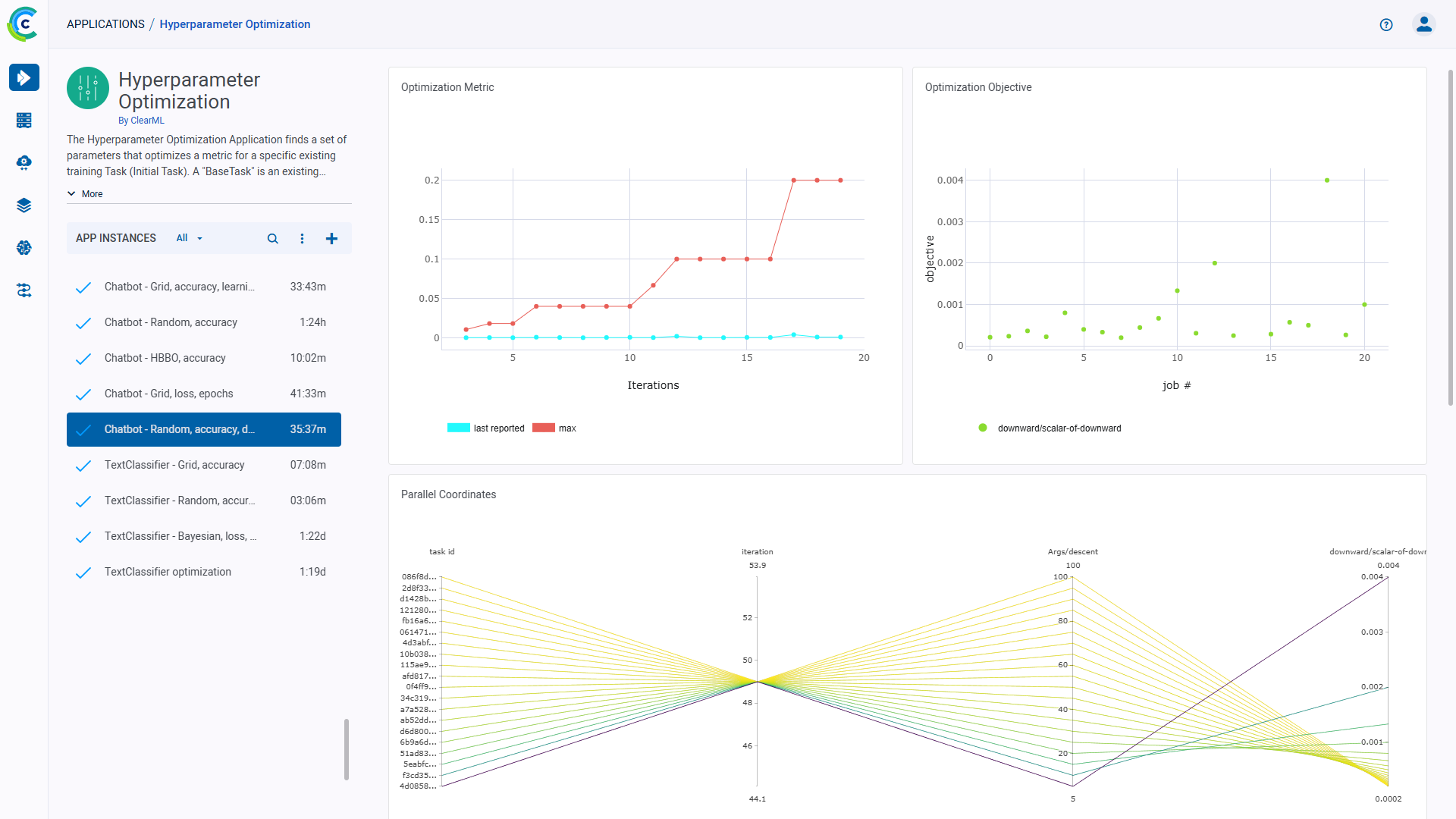Click the app instances list scrollbar

click(347, 749)
